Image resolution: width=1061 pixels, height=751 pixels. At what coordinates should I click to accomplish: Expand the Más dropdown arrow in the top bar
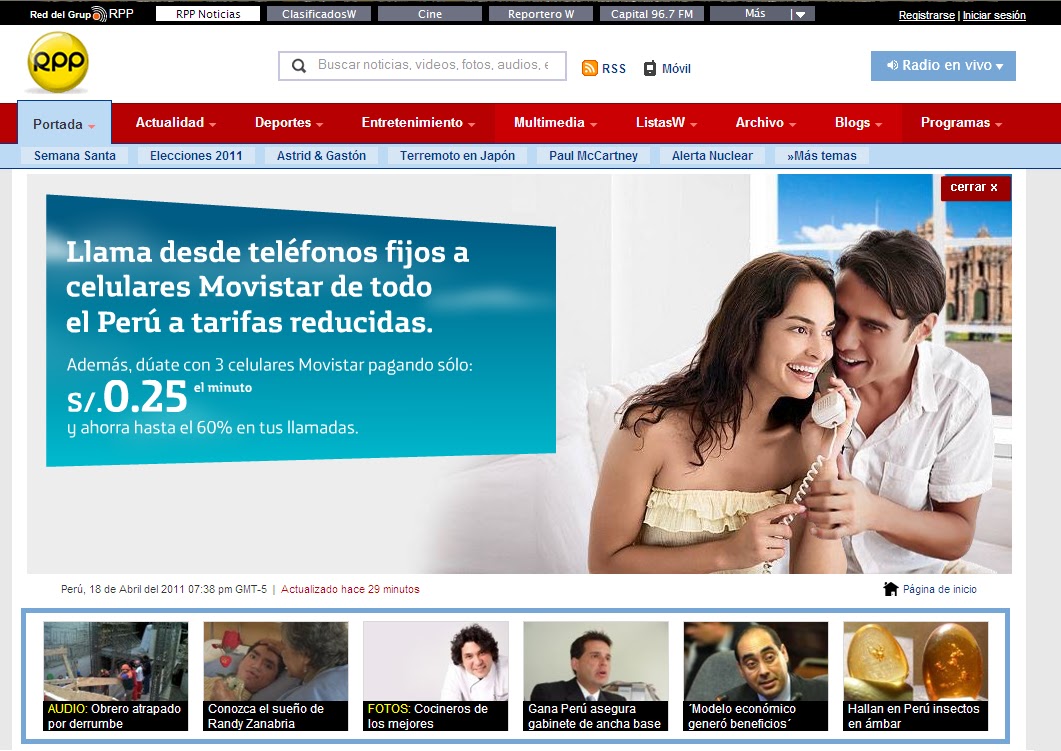(800, 14)
